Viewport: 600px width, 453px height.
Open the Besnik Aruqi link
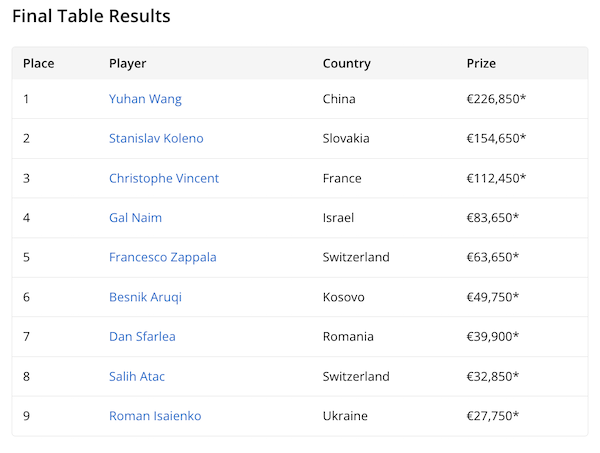145,297
